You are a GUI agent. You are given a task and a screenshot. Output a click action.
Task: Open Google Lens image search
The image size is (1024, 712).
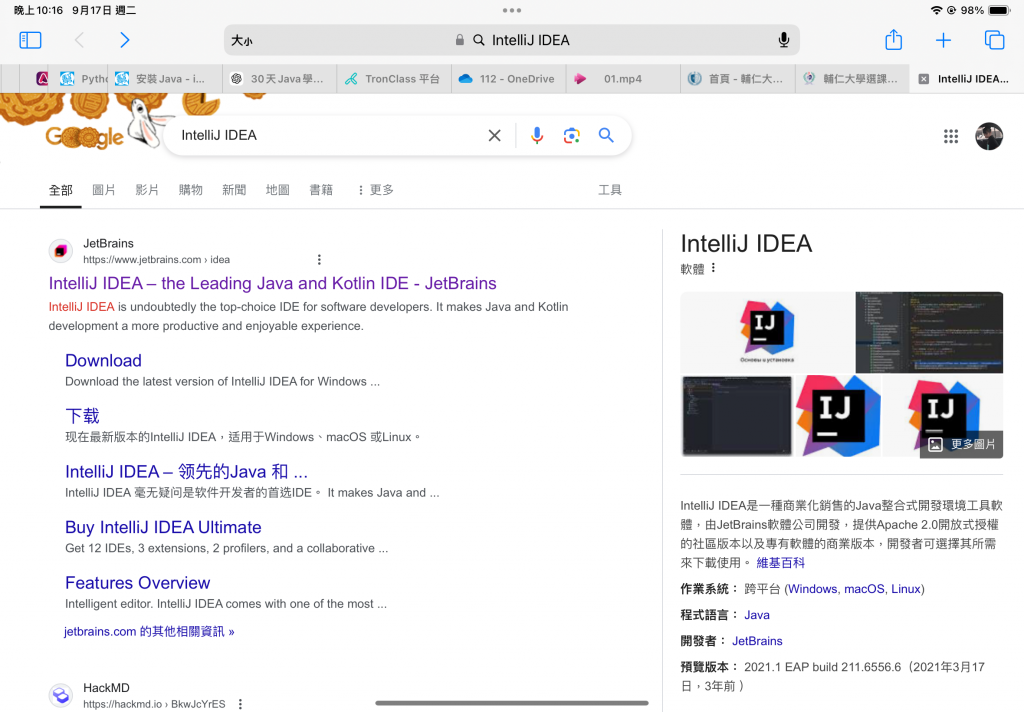pos(571,135)
